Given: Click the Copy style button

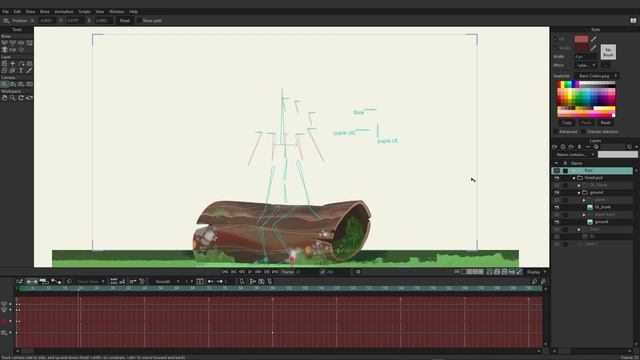Looking at the screenshot, I should 567,122.
